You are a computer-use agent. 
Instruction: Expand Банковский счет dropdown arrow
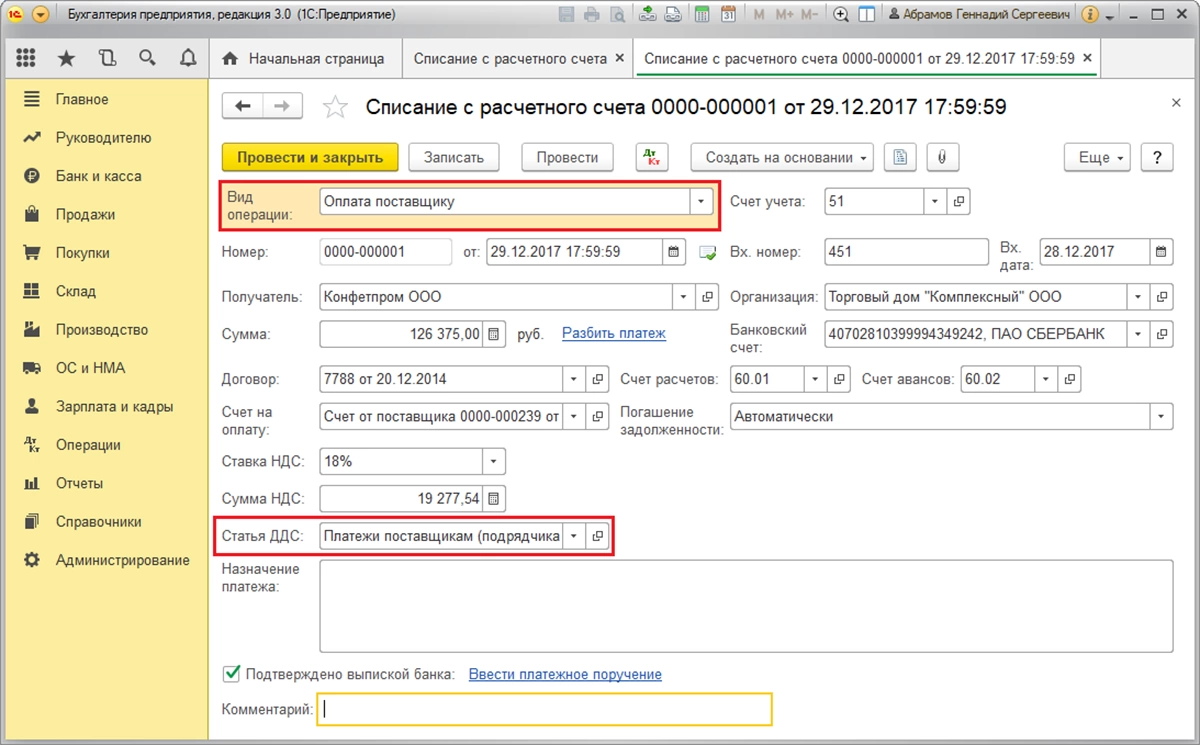tap(1138, 334)
